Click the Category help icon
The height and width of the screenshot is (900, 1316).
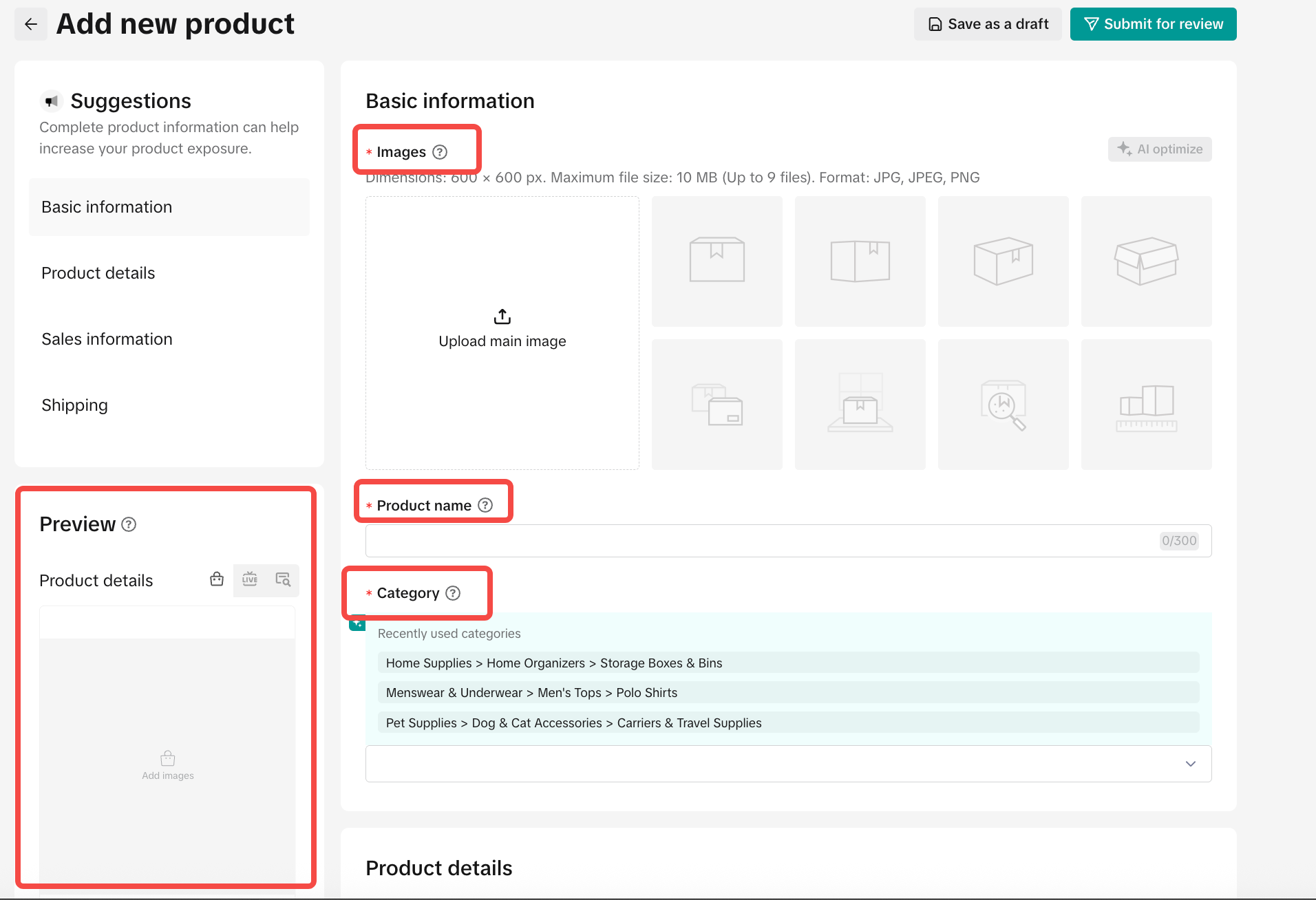tap(453, 593)
